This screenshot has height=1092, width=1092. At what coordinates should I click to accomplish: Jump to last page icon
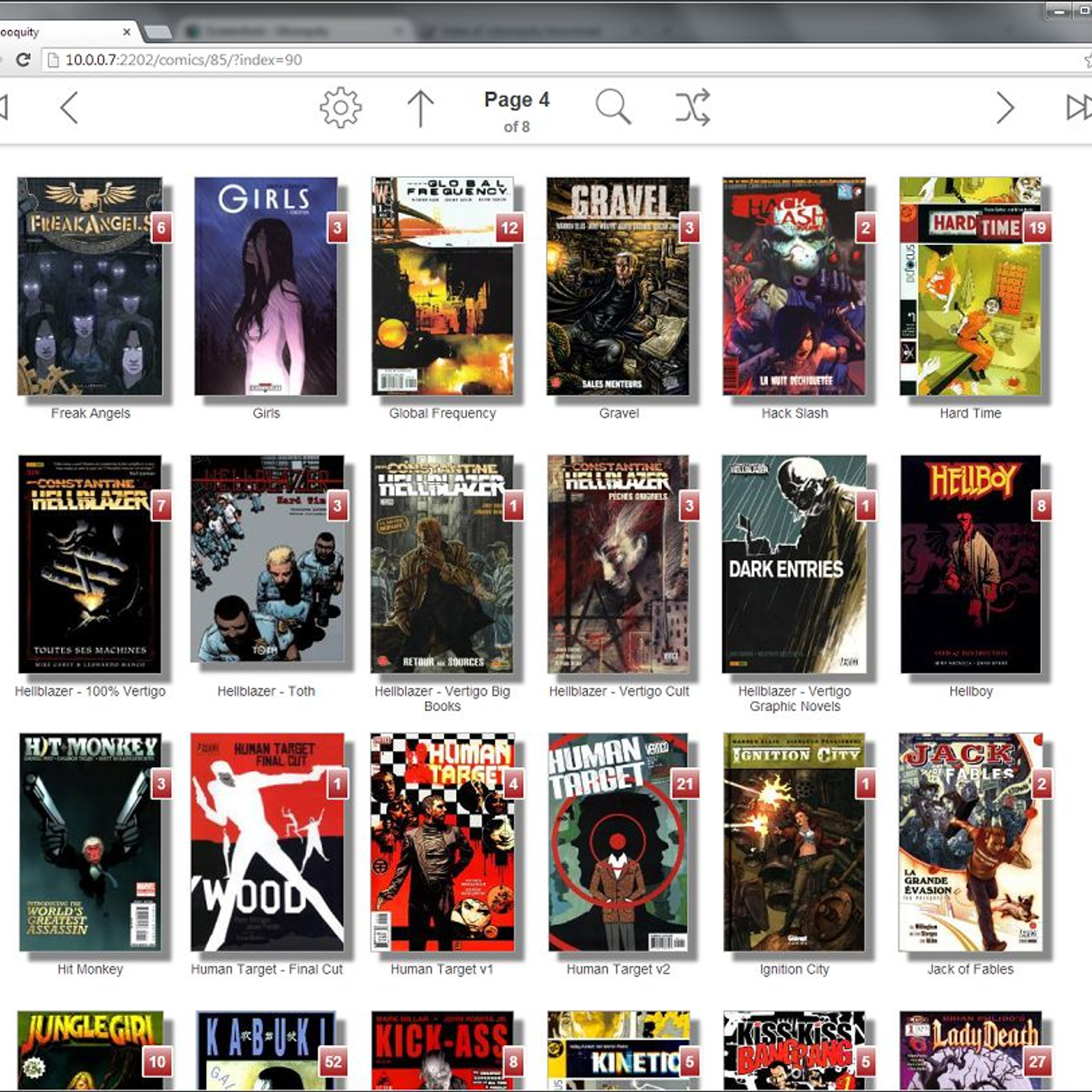tap(1079, 107)
